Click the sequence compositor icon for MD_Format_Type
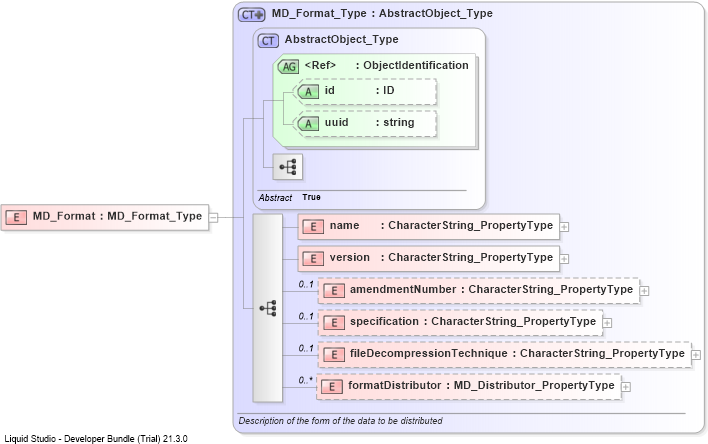708x444 pixels. point(268,308)
